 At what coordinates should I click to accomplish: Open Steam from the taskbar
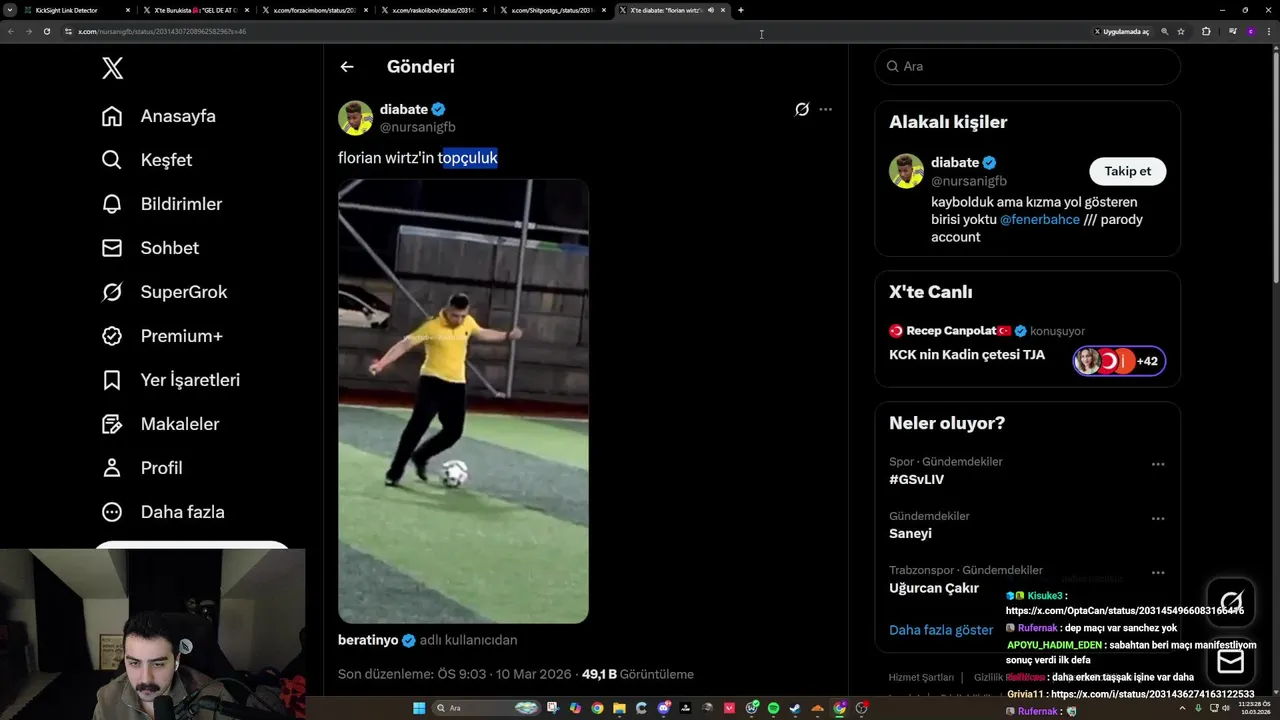(x=794, y=708)
